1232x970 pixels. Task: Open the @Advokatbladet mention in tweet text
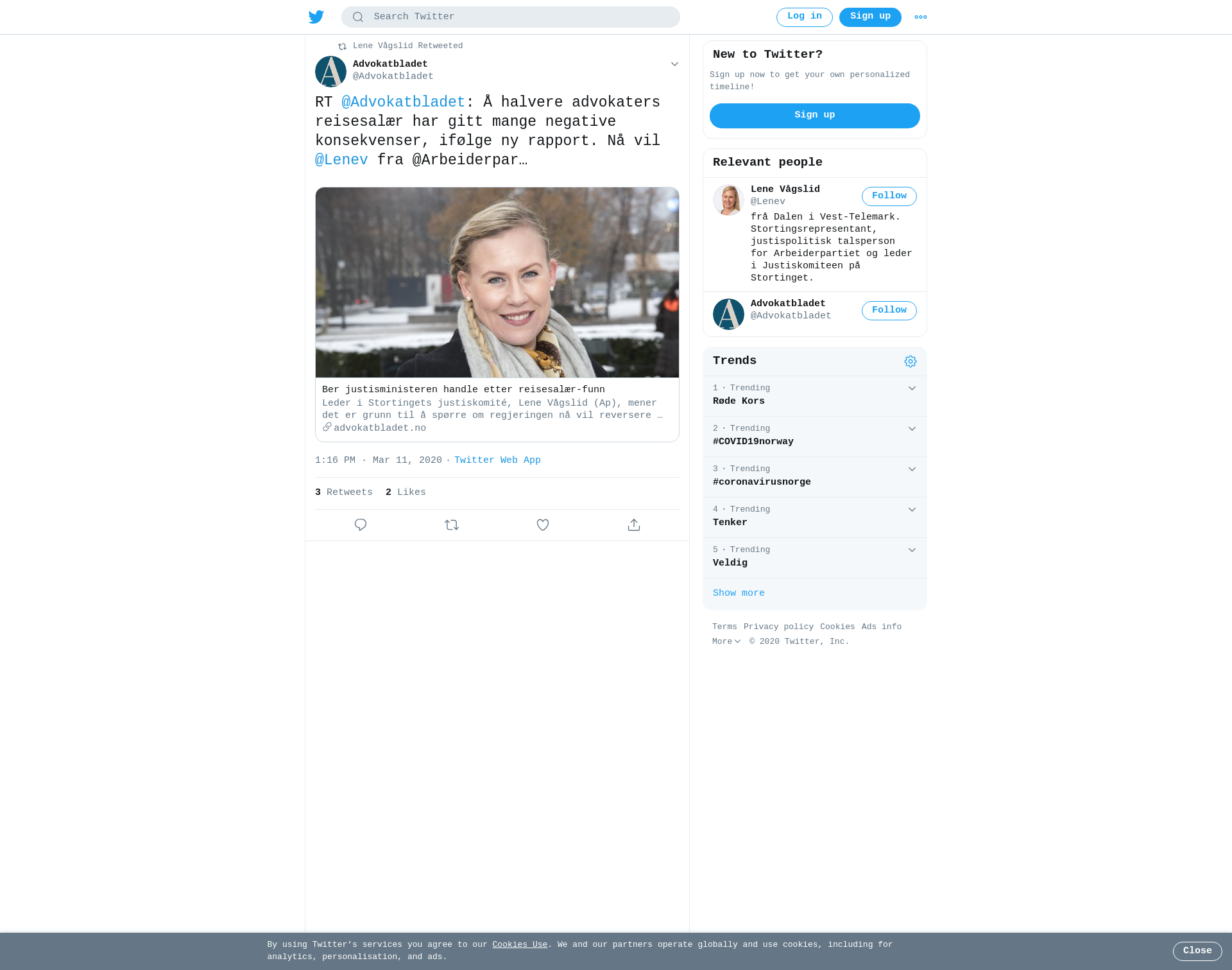403,103
